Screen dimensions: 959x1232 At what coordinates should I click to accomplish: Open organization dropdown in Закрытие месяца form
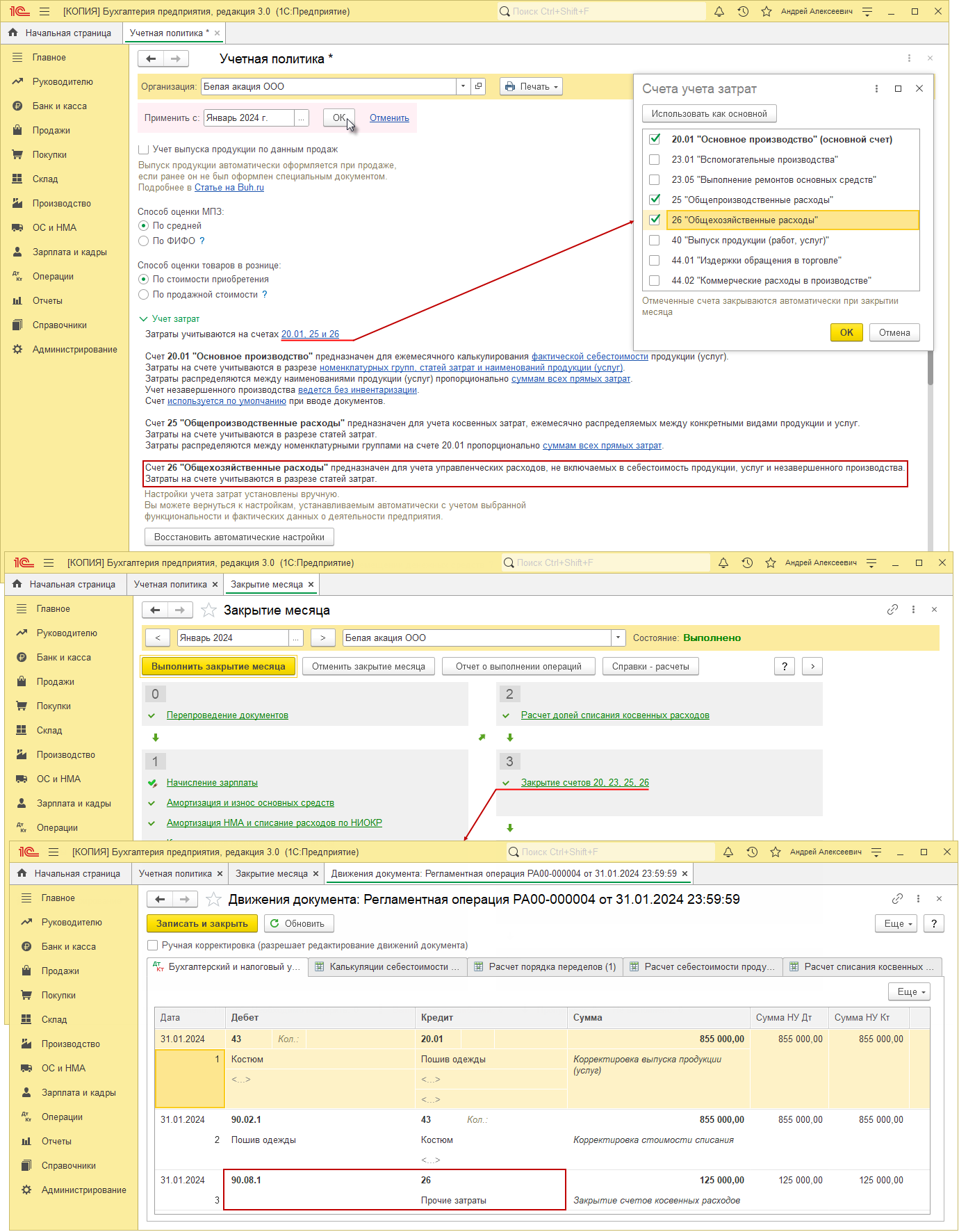click(618, 638)
